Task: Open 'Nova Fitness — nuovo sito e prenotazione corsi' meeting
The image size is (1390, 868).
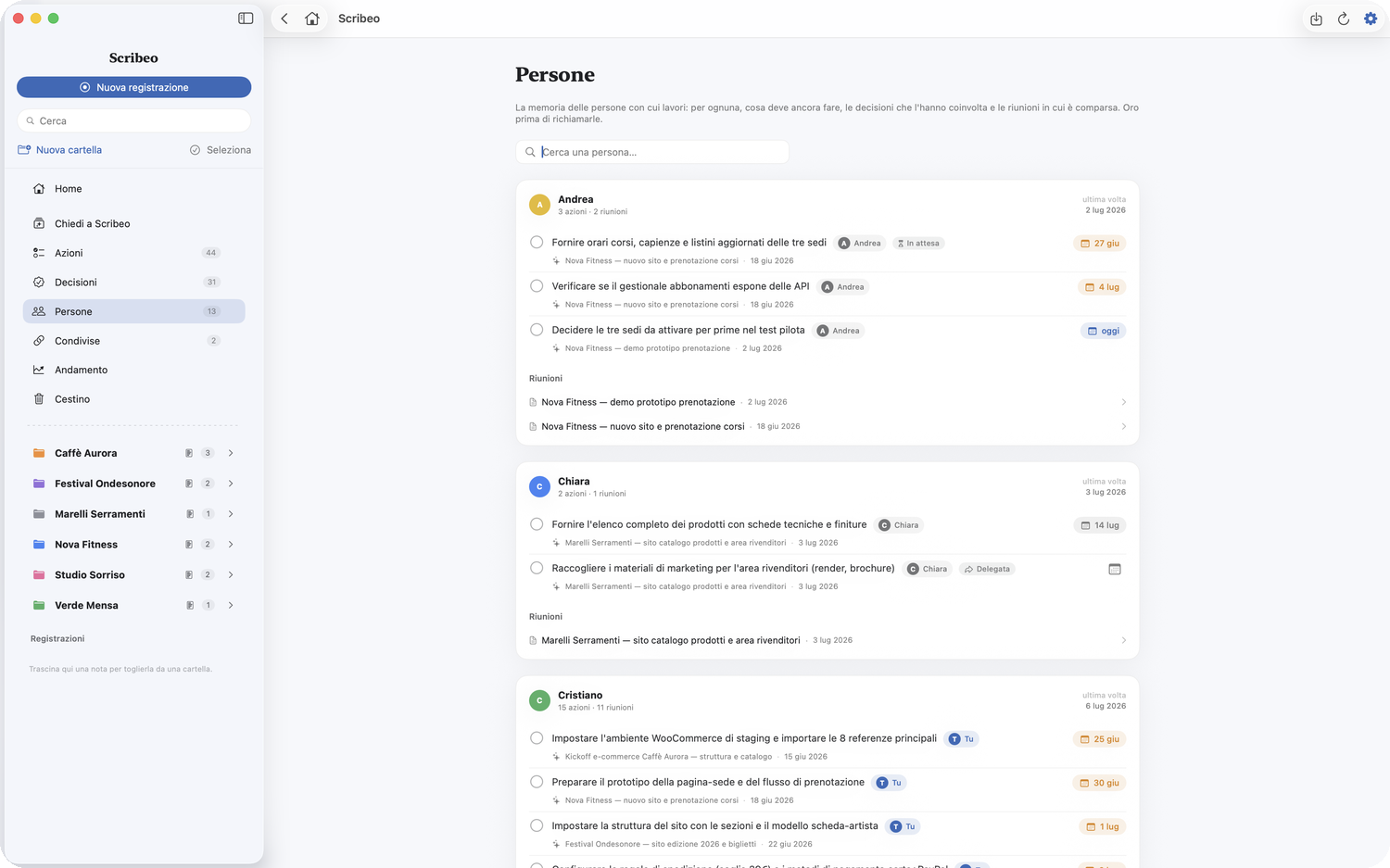Action: click(828, 426)
